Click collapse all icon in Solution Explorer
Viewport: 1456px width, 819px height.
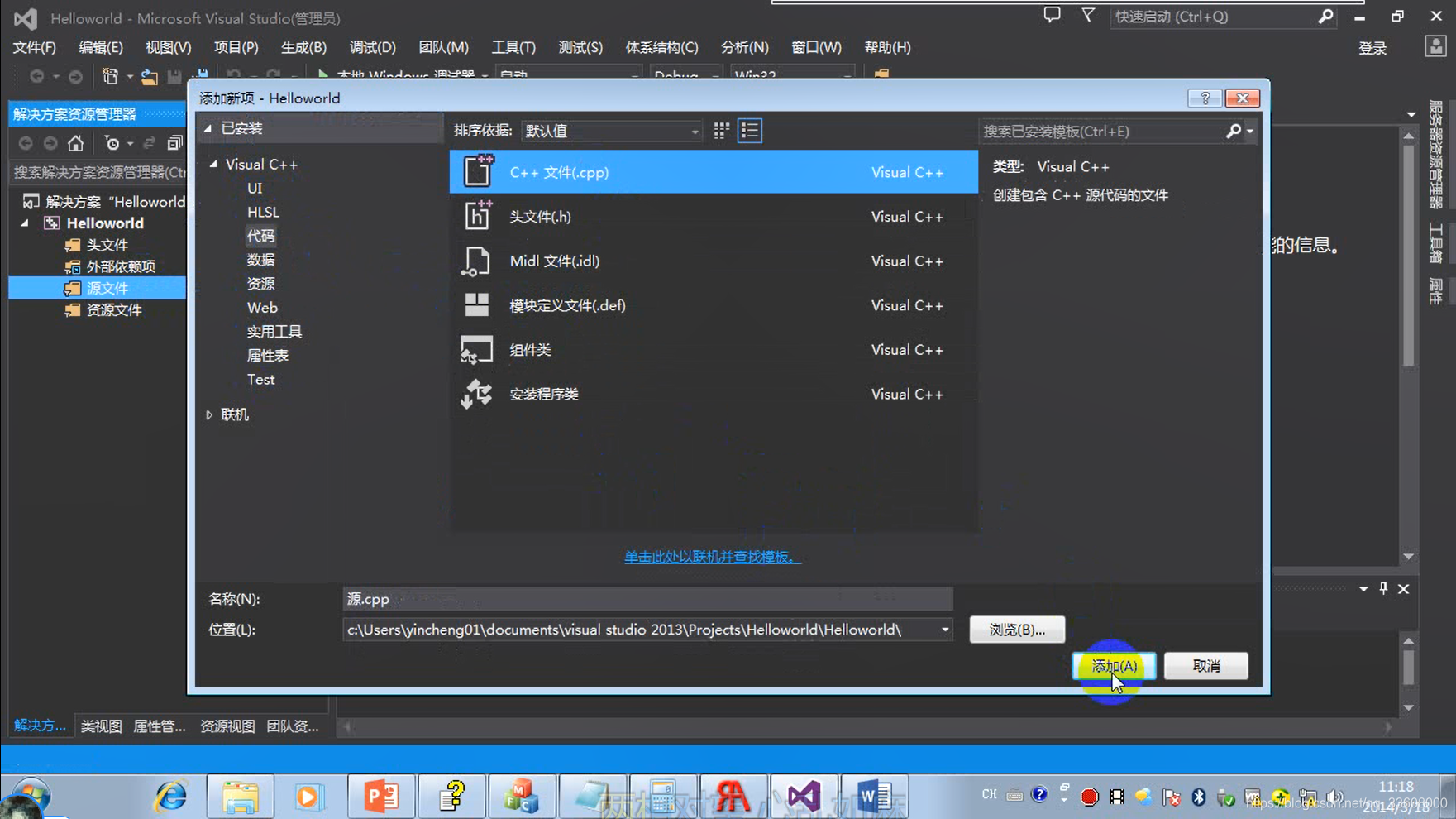point(174,143)
